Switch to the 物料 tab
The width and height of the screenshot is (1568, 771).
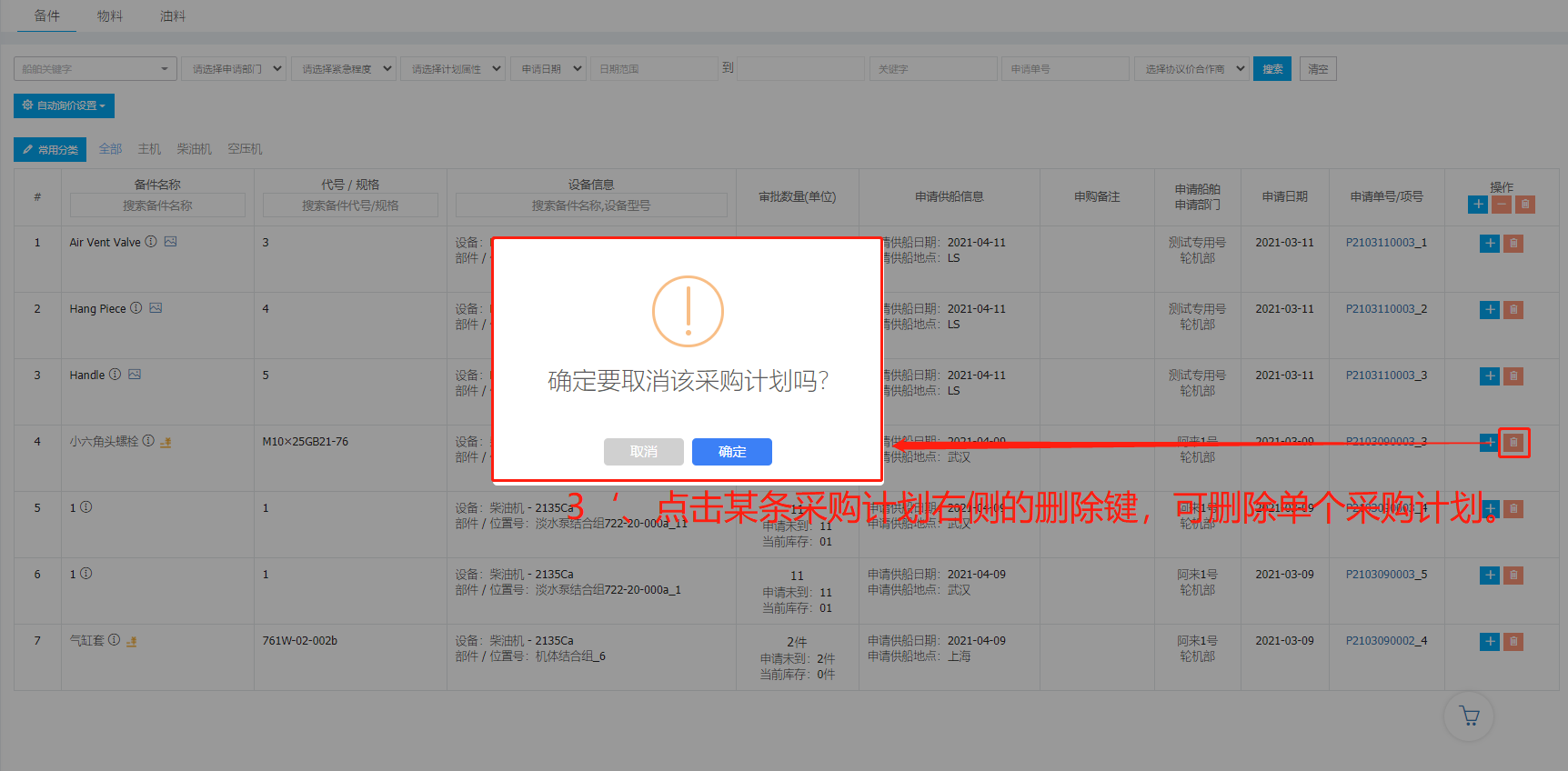coord(110,15)
